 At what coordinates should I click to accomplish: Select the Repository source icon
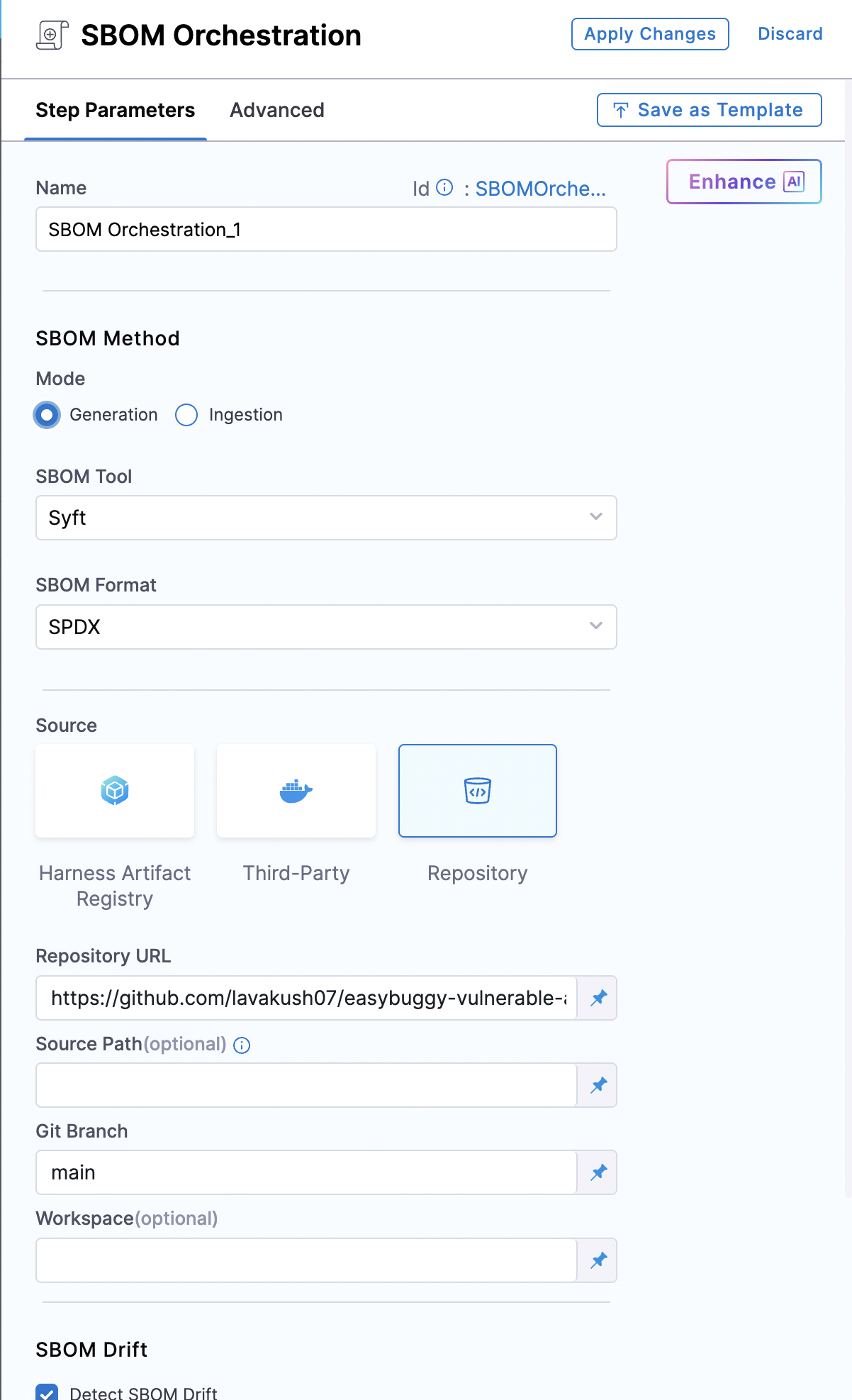coord(477,790)
